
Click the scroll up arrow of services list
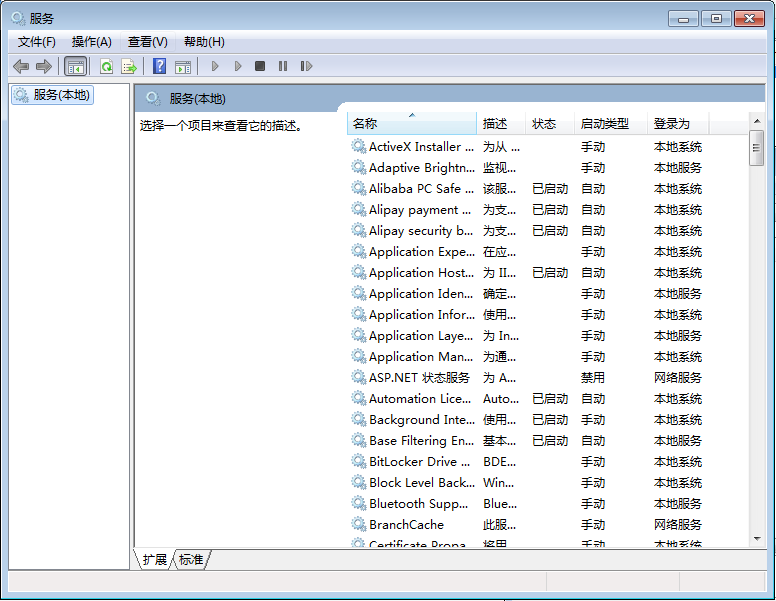coord(757,124)
